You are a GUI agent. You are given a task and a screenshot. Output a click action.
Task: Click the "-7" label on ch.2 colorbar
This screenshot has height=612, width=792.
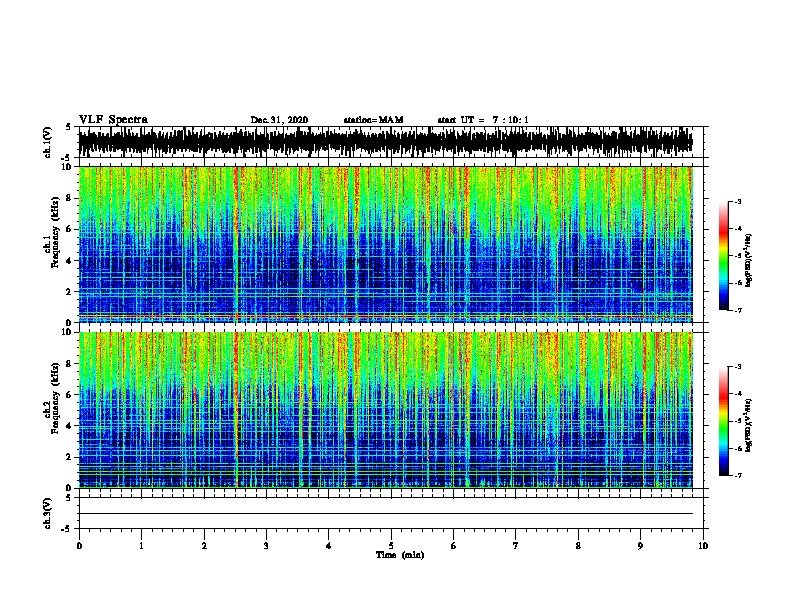[x=738, y=475]
